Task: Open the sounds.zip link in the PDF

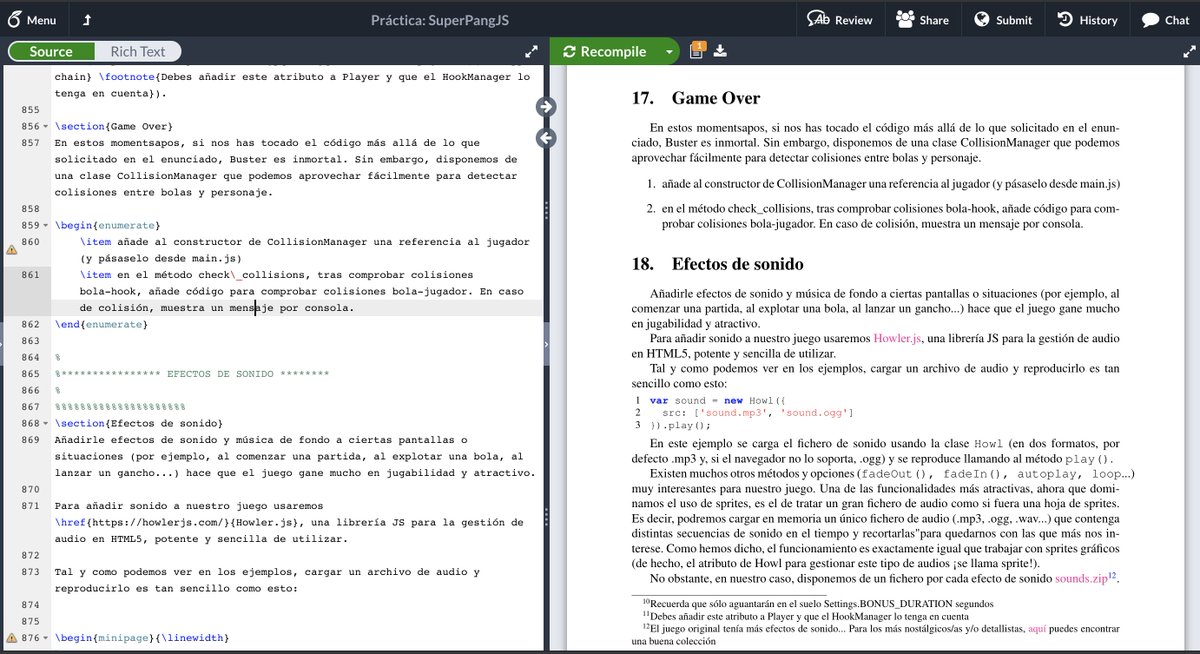Action: click(x=1081, y=578)
